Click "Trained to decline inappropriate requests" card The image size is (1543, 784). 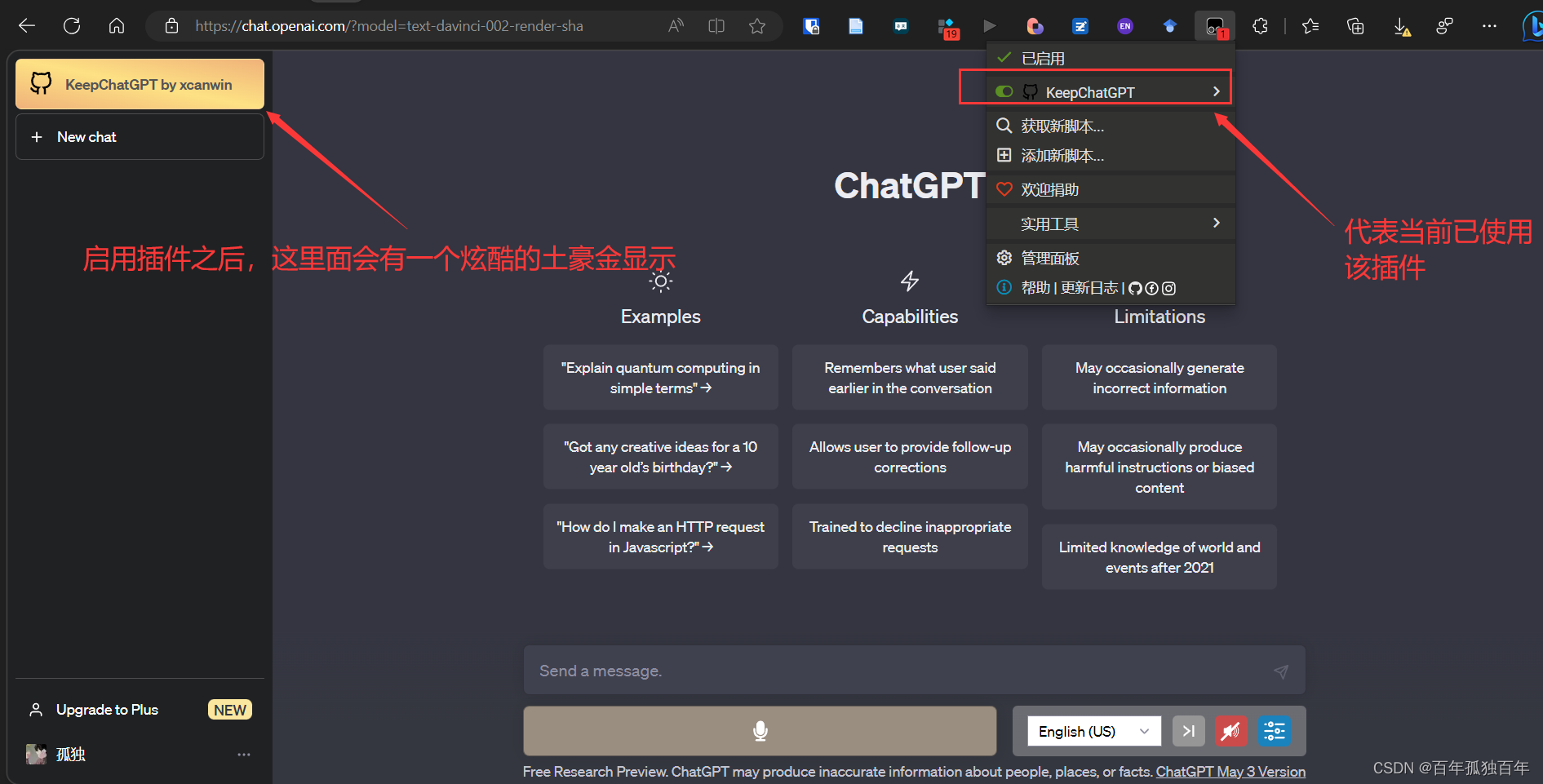pyautogui.click(x=910, y=537)
